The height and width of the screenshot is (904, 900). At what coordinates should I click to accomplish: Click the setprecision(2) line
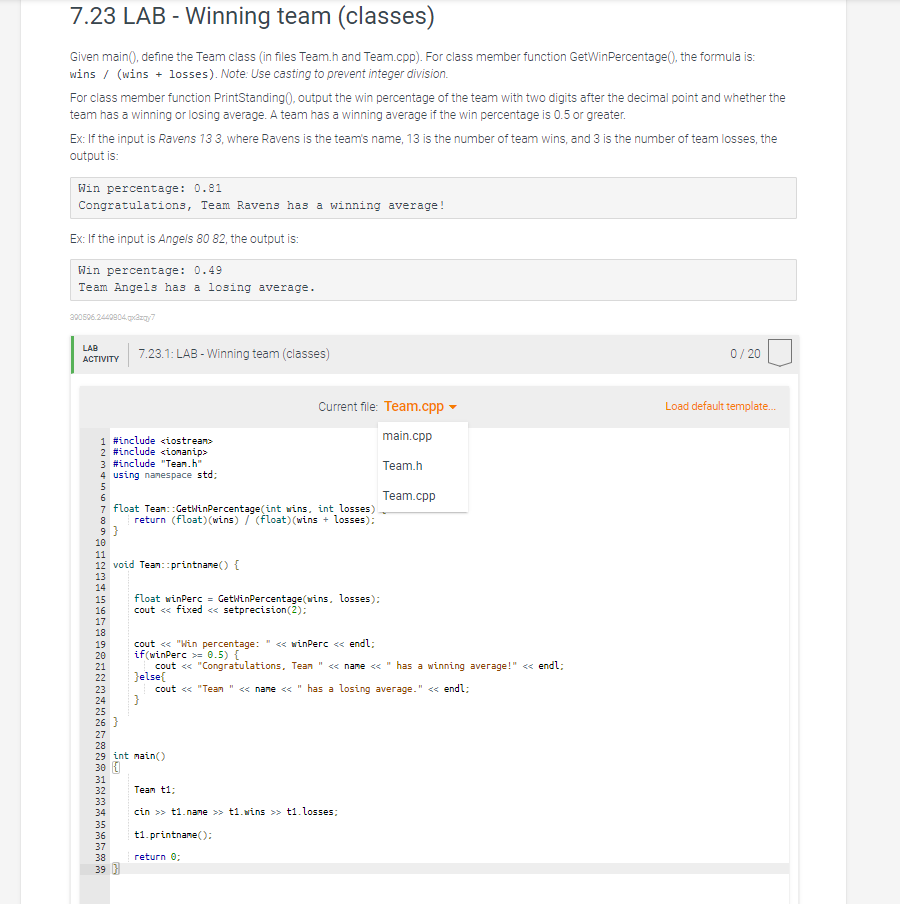(x=220, y=610)
